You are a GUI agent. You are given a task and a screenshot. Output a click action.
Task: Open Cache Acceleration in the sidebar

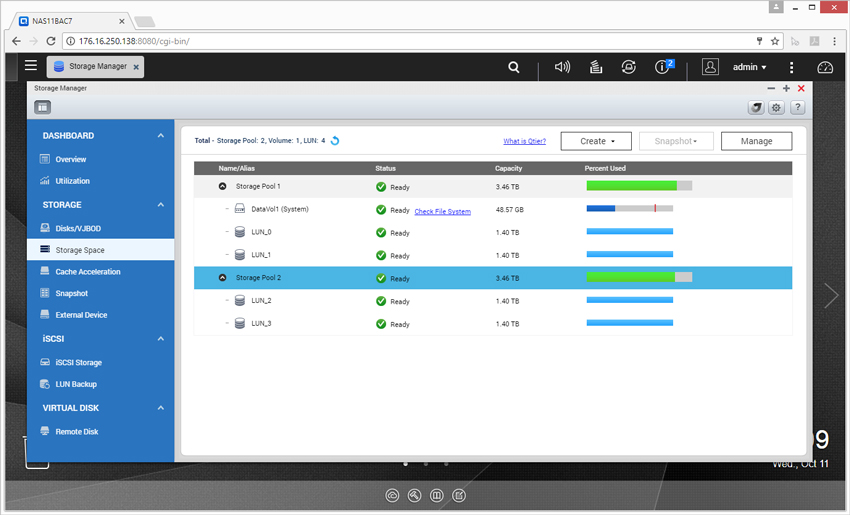tap(87, 272)
